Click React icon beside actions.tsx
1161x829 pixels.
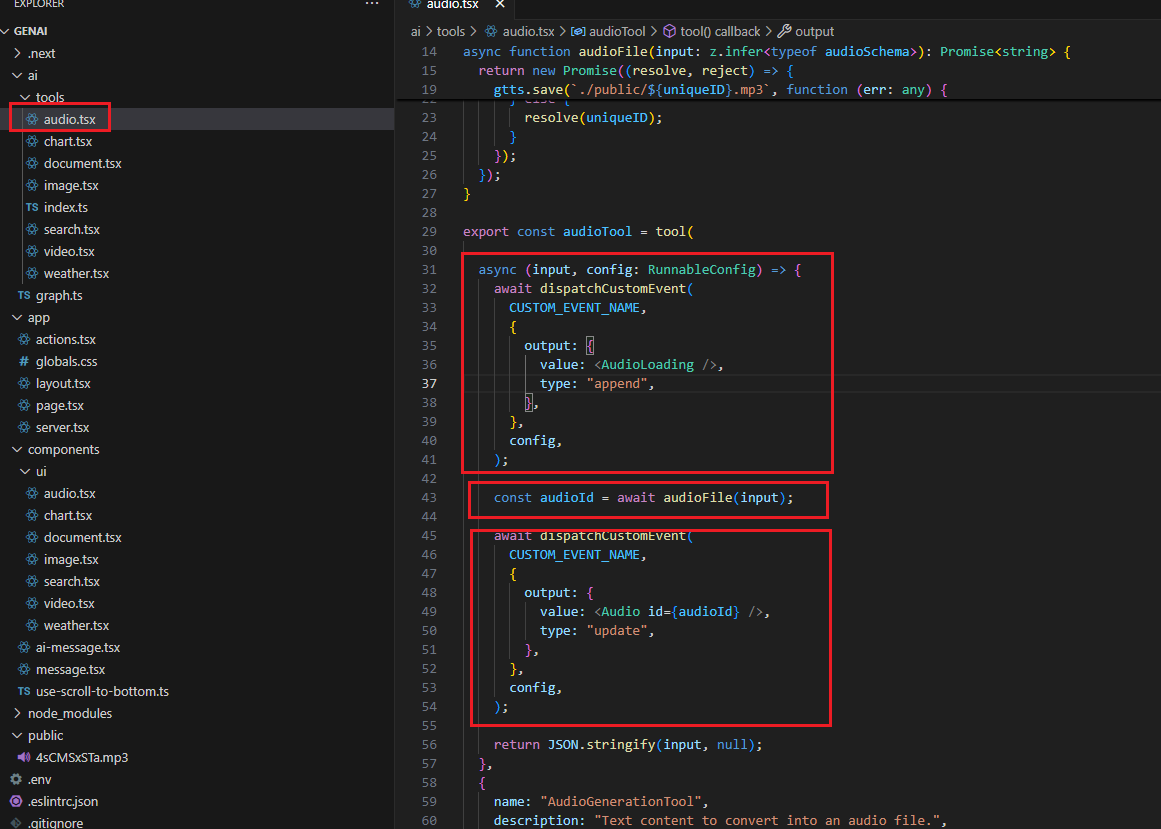[x=24, y=340]
